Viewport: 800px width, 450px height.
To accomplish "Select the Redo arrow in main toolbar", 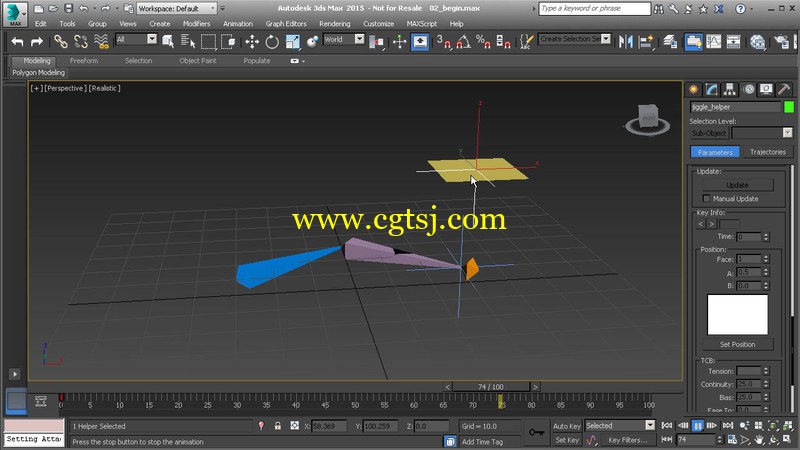I will point(37,41).
